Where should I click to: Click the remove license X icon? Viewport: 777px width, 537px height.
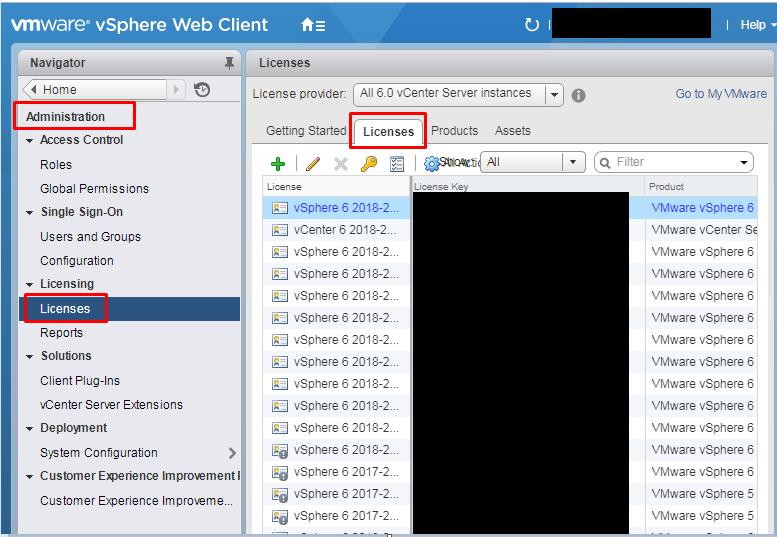tap(341, 163)
